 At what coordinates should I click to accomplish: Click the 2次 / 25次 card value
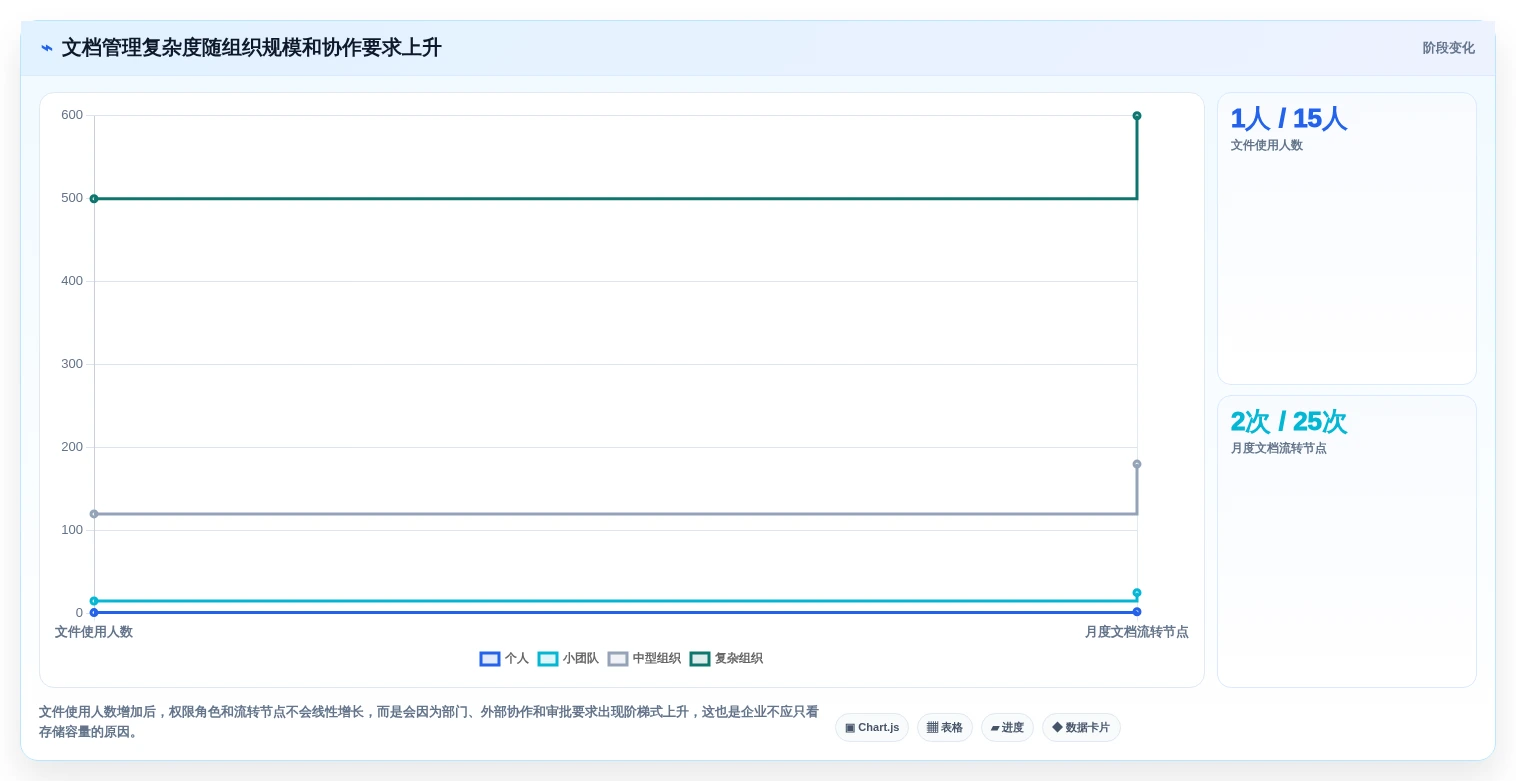(1288, 422)
